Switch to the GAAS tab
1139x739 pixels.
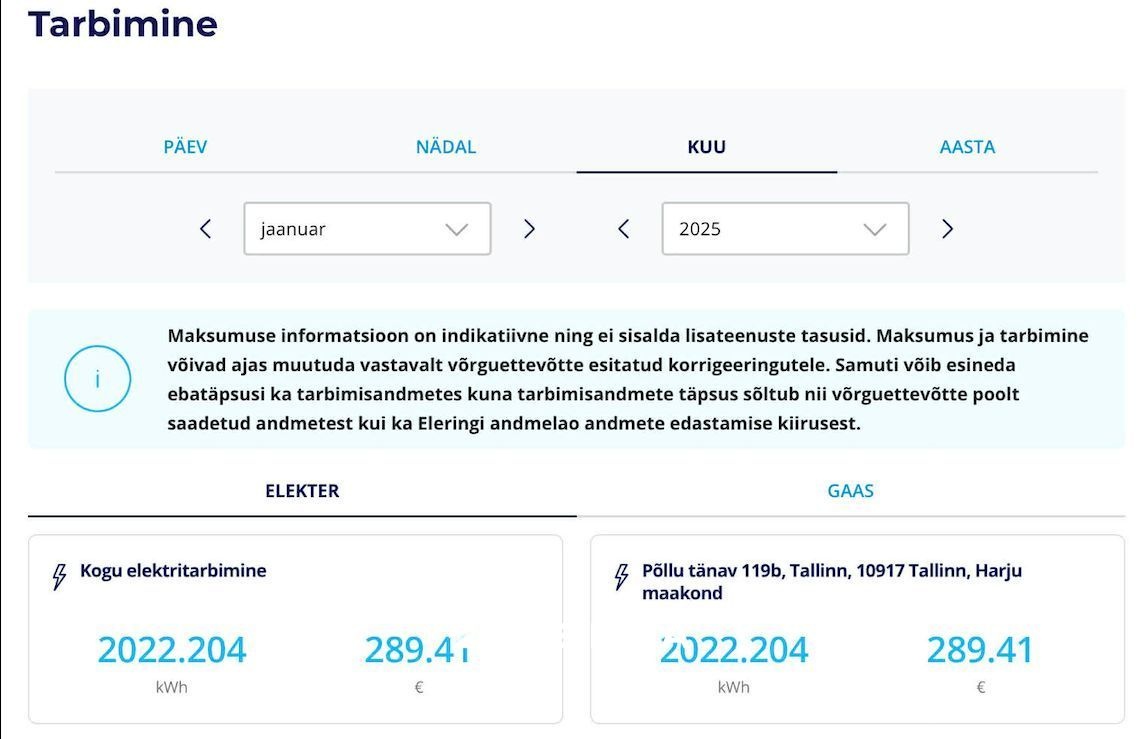point(850,491)
